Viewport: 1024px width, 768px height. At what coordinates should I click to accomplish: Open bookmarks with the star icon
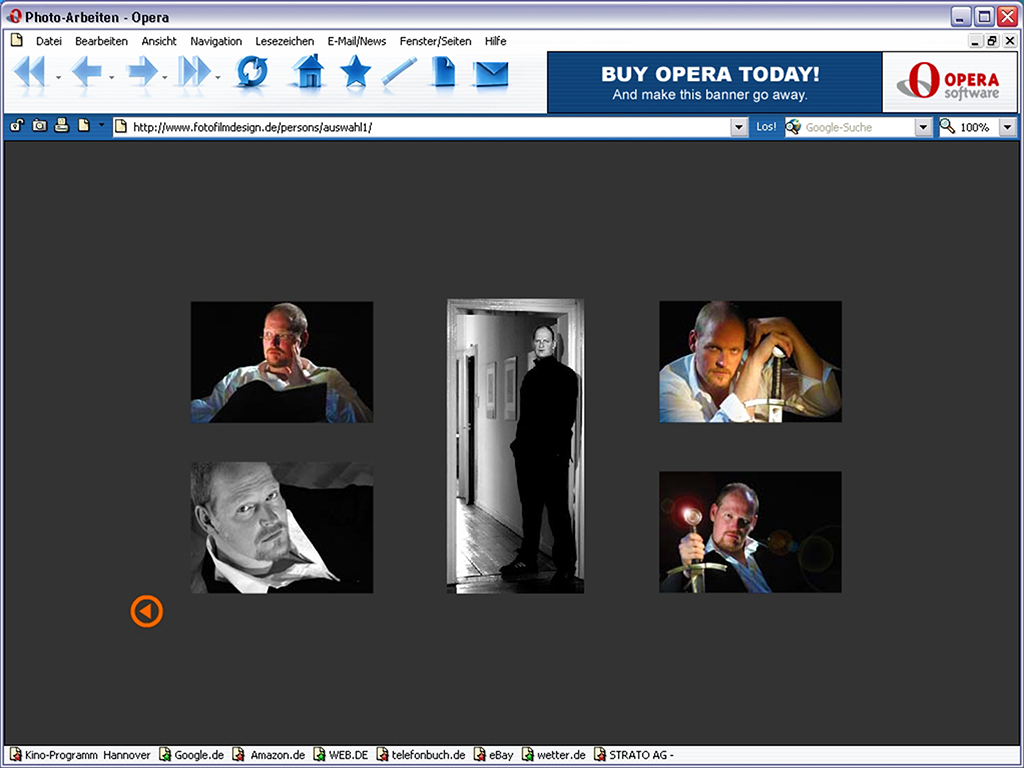[355, 71]
